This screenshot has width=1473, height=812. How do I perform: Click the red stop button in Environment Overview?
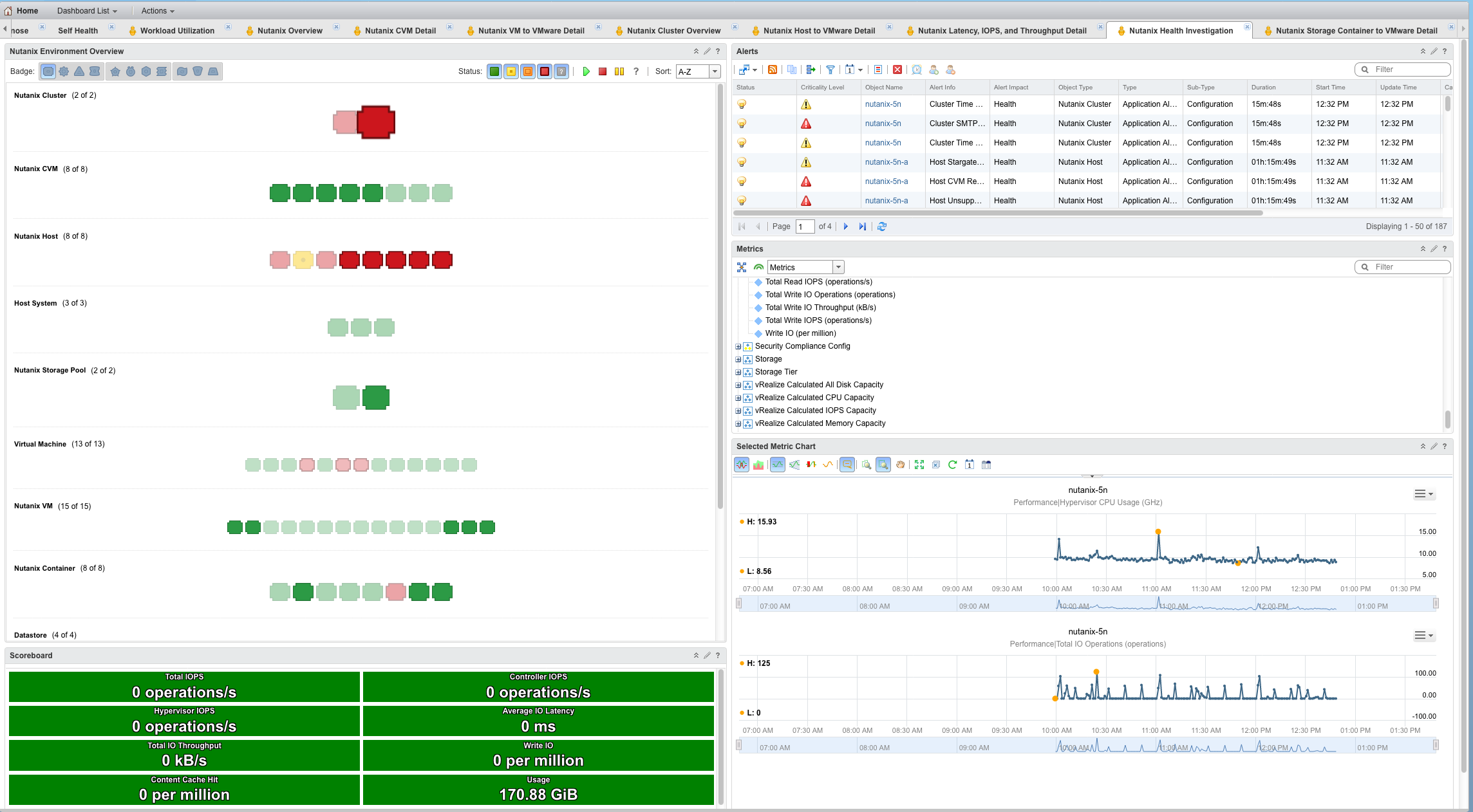click(603, 71)
